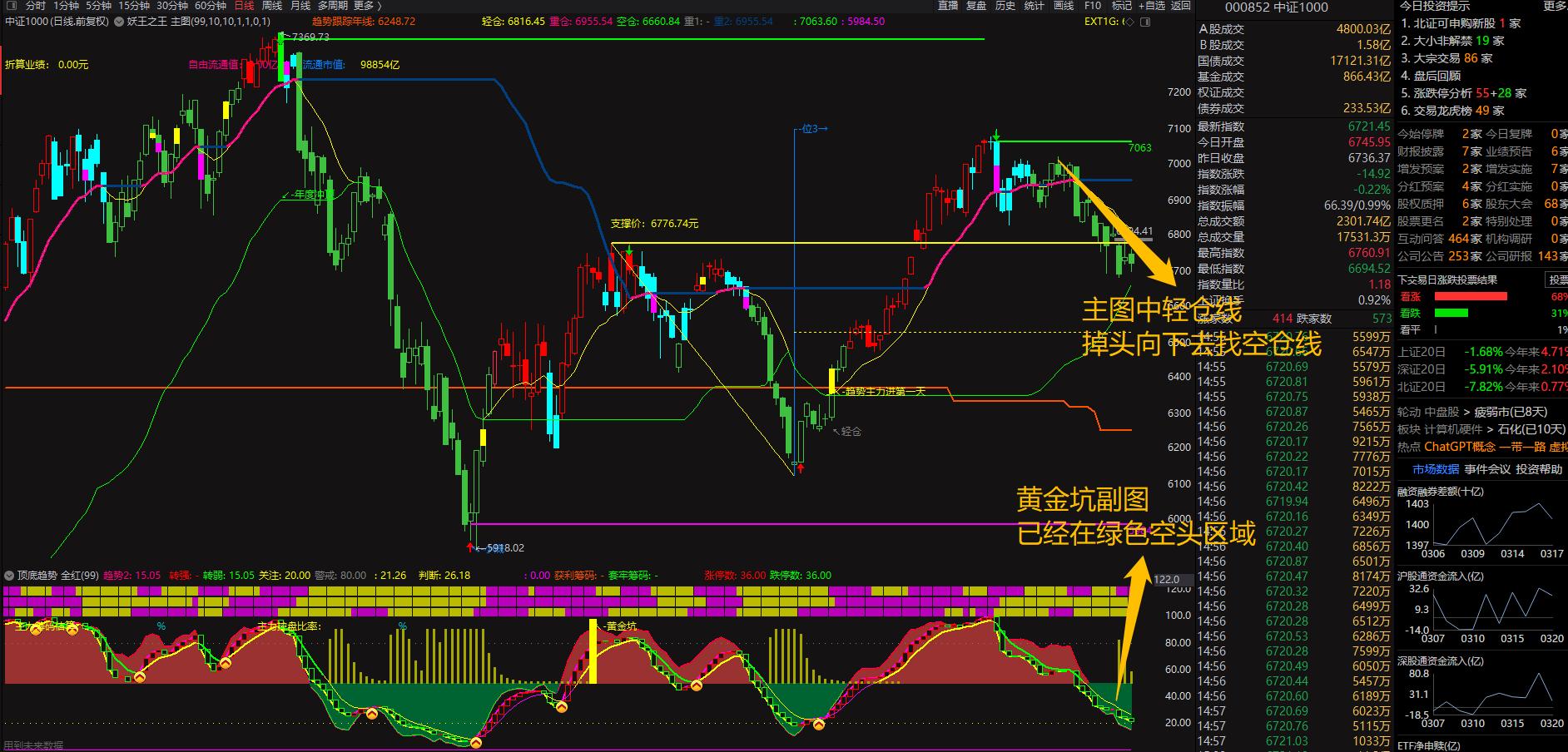This screenshot has width=1568, height=752.
Task: Open the 画线 drawing tools
Action: pos(1064,6)
